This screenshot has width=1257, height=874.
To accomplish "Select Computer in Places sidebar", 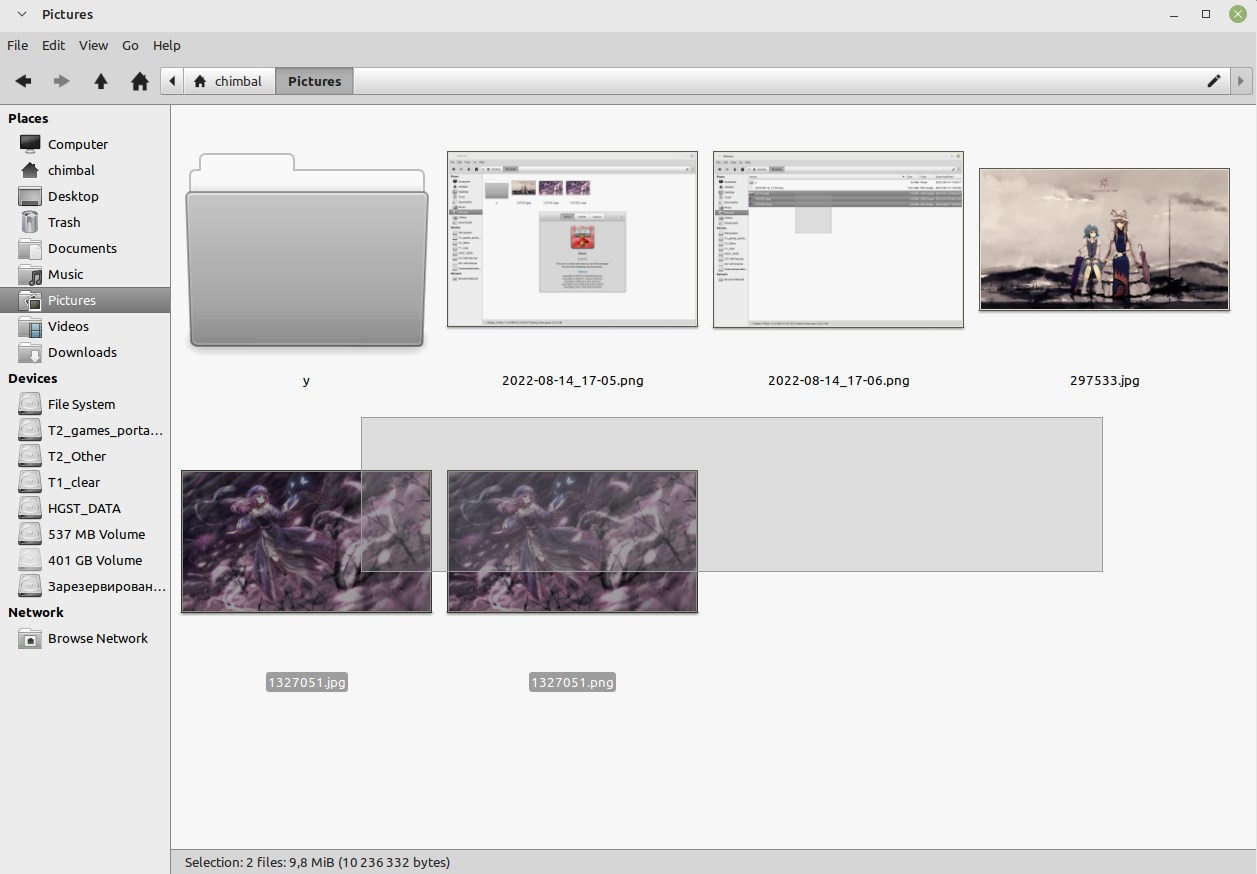I will 77,144.
